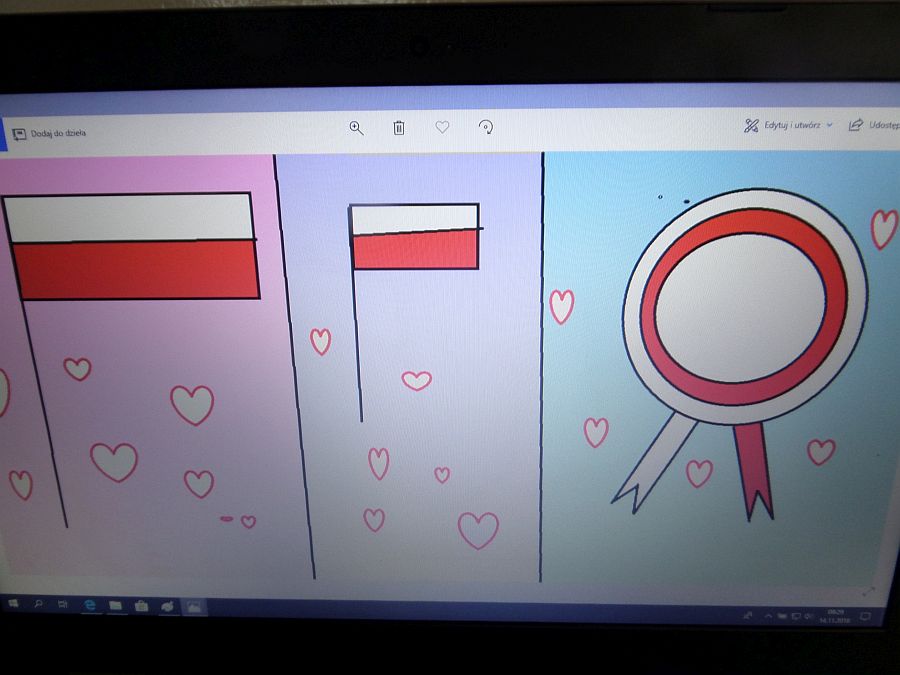Open File Explorer from the taskbar

click(116, 606)
